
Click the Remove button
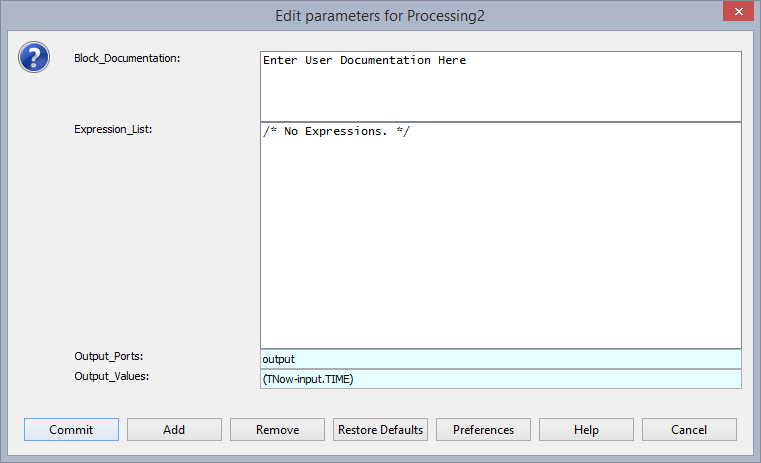277,430
